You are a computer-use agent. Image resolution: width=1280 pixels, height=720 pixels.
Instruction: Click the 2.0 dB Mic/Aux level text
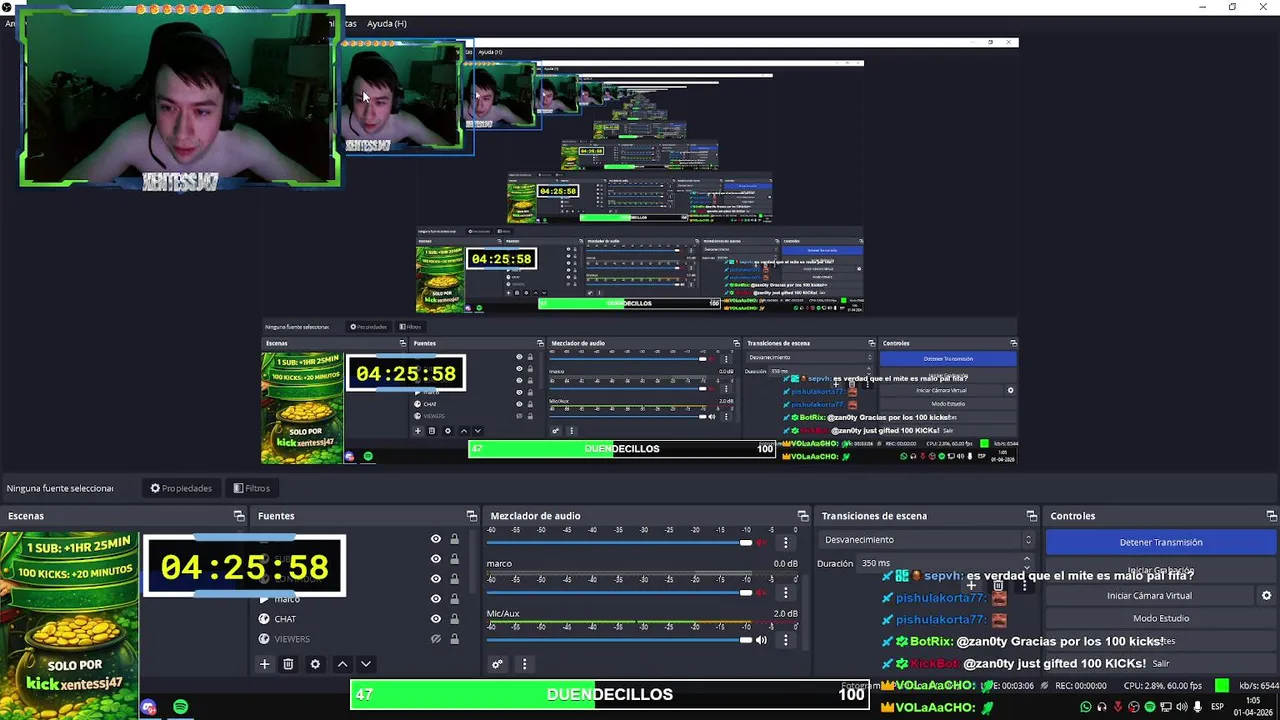click(785, 614)
